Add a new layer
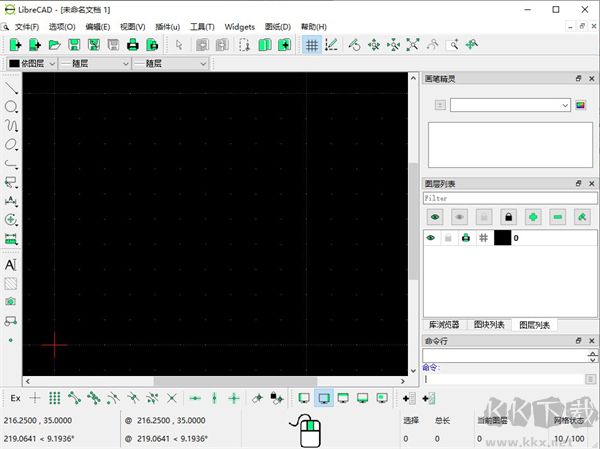600x449 pixels. [533, 217]
